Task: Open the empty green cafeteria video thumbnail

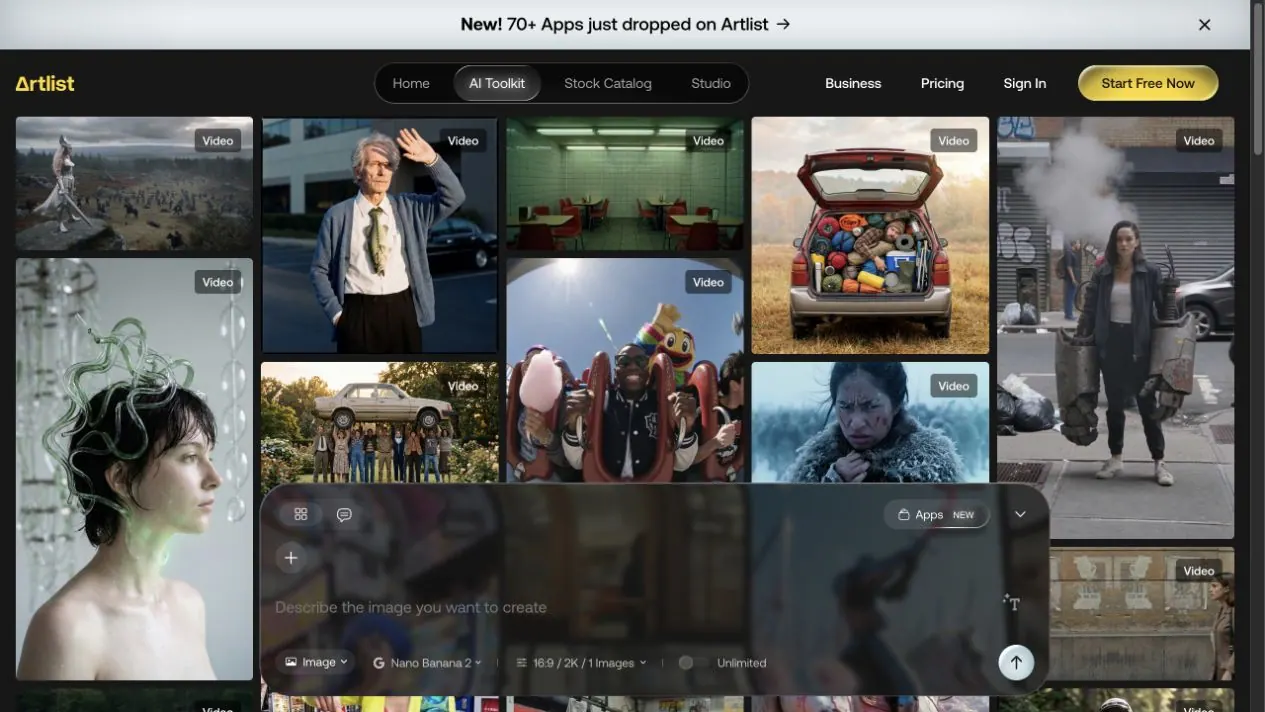Action: (625, 183)
